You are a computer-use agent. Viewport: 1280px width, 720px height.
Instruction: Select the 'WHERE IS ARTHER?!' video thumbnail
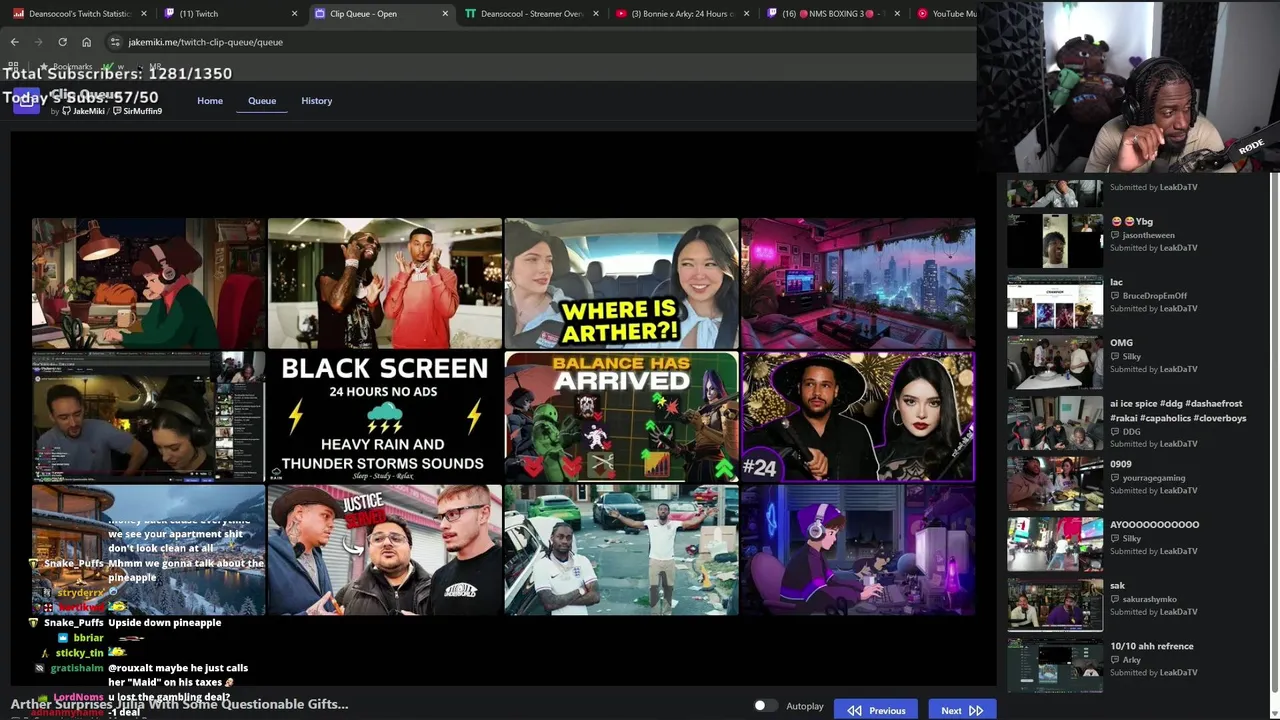click(x=621, y=283)
